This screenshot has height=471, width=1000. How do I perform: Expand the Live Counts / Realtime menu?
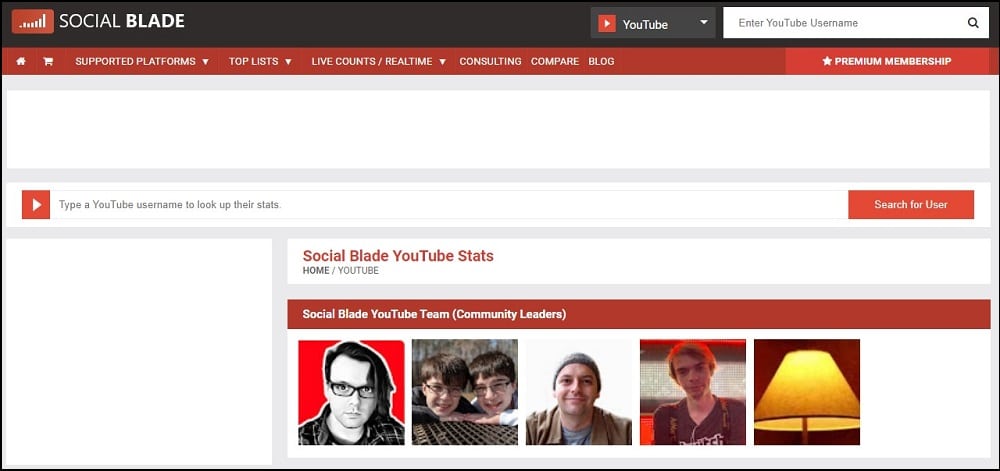[x=379, y=62]
